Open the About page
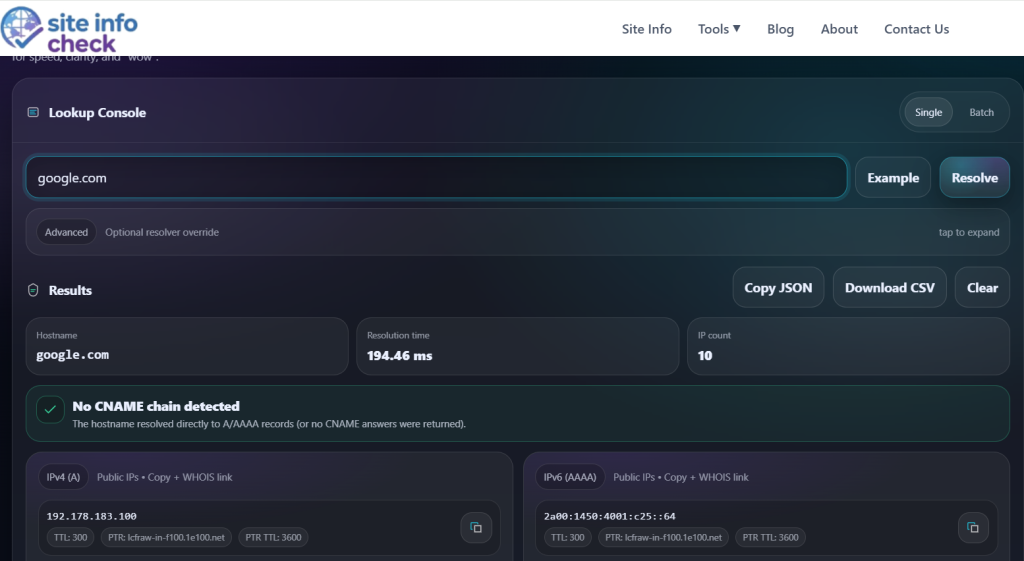Image resolution: width=1024 pixels, height=561 pixels. tap(839, 29)
